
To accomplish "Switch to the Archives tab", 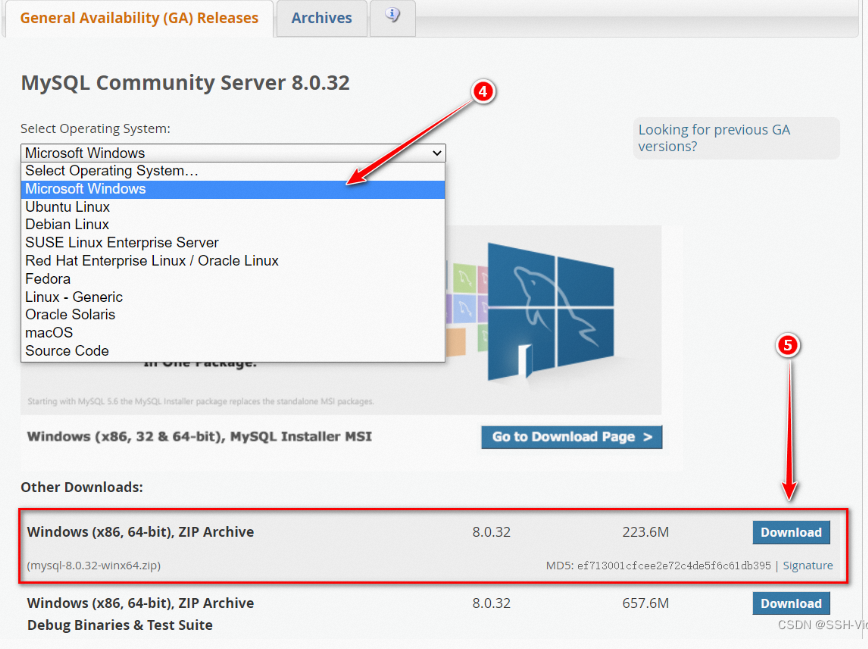I will click(x=321, y=18).
